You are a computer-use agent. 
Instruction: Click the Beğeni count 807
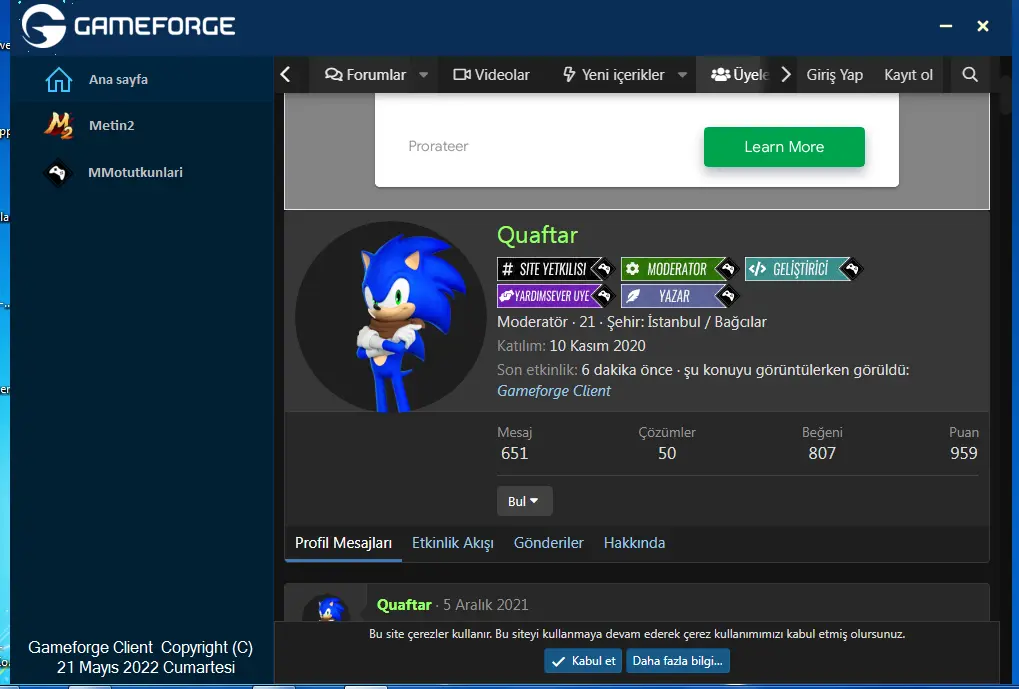pyautogui.click(x=822, y=453)
